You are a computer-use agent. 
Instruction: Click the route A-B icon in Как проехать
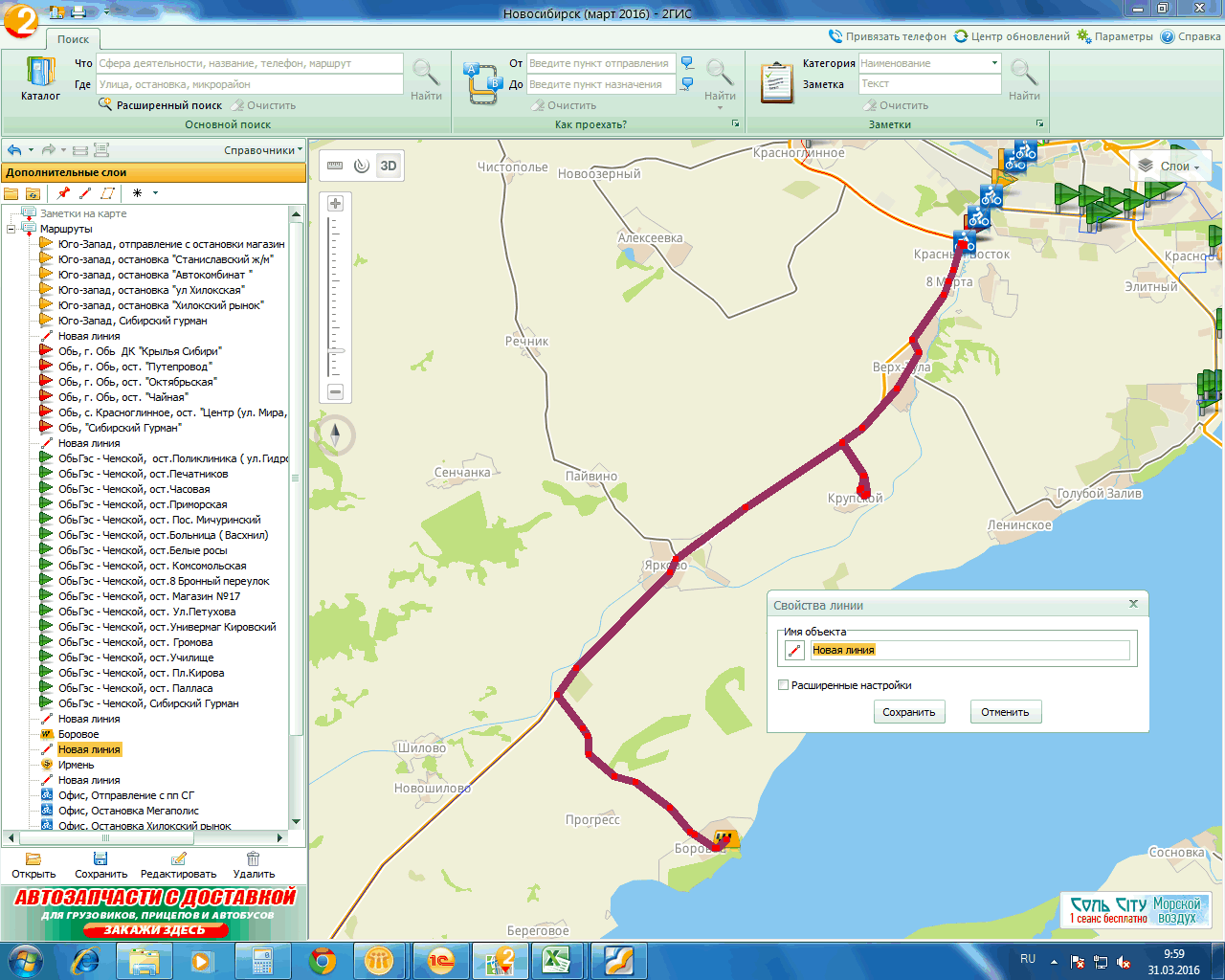[482, 83]
